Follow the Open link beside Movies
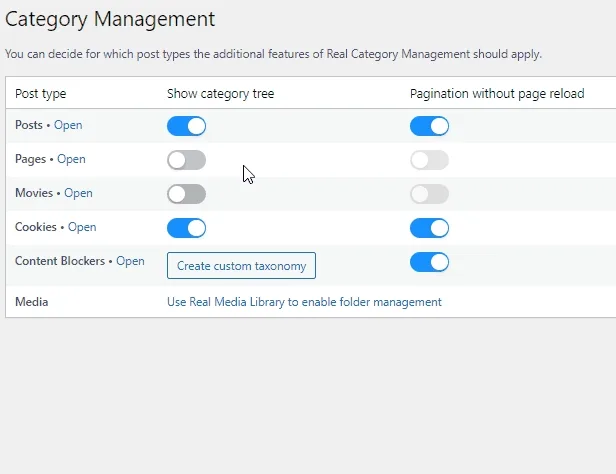 pyautogui.click(x=78, y=194)
